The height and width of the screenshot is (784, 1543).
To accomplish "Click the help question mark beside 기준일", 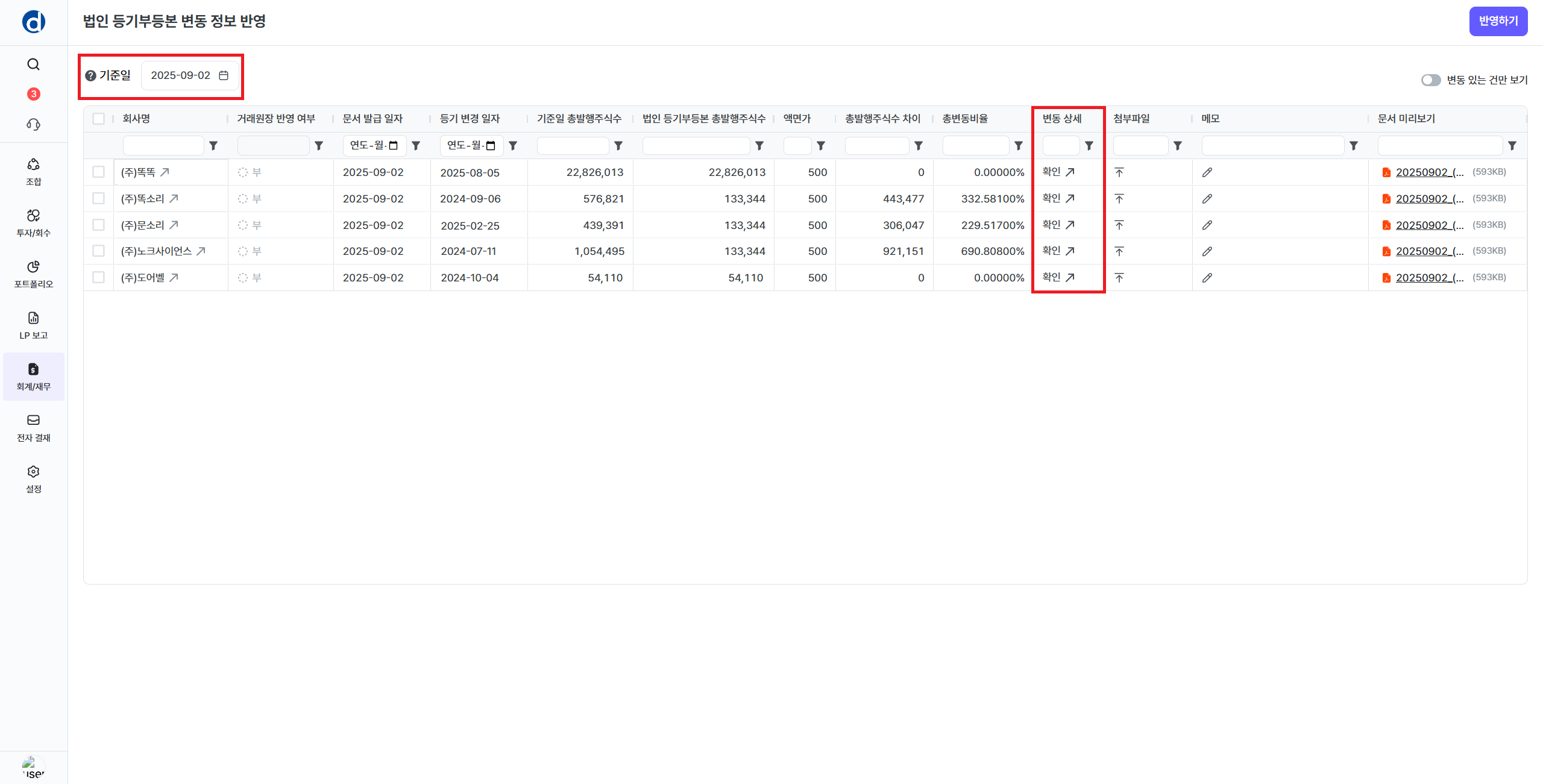I will 90,76.
